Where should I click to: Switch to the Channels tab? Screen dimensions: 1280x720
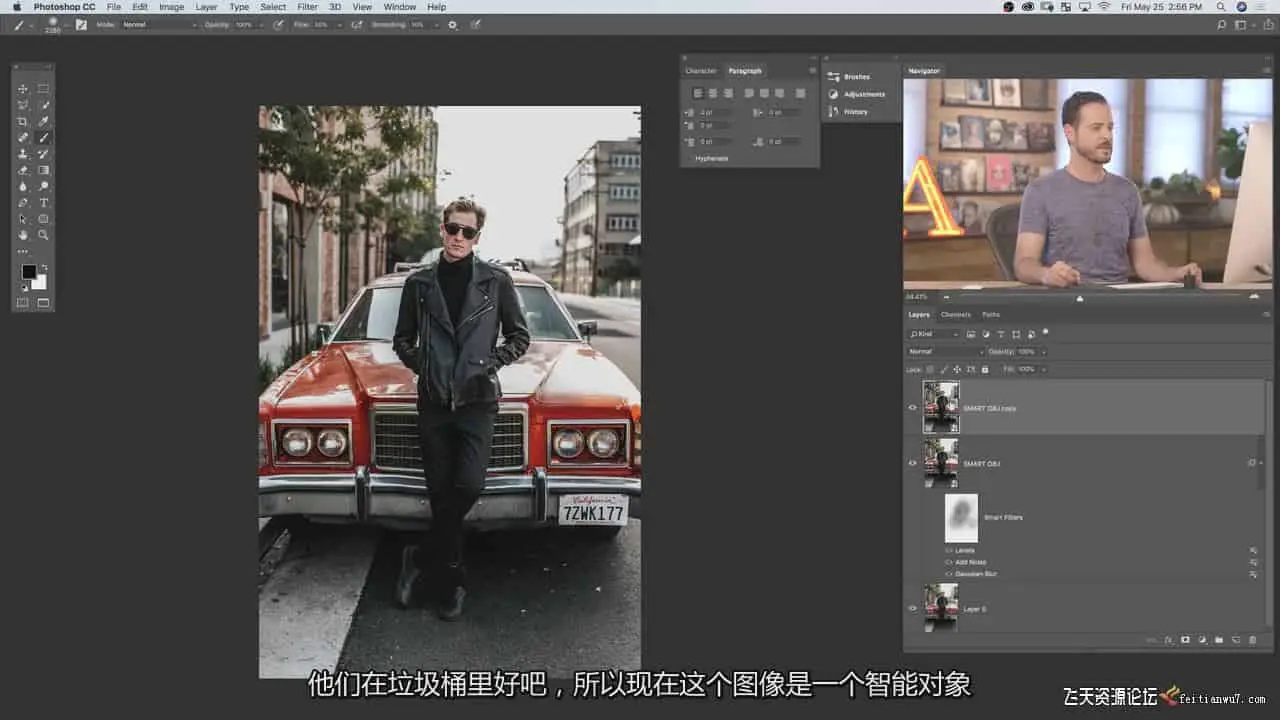coord(955,315)
